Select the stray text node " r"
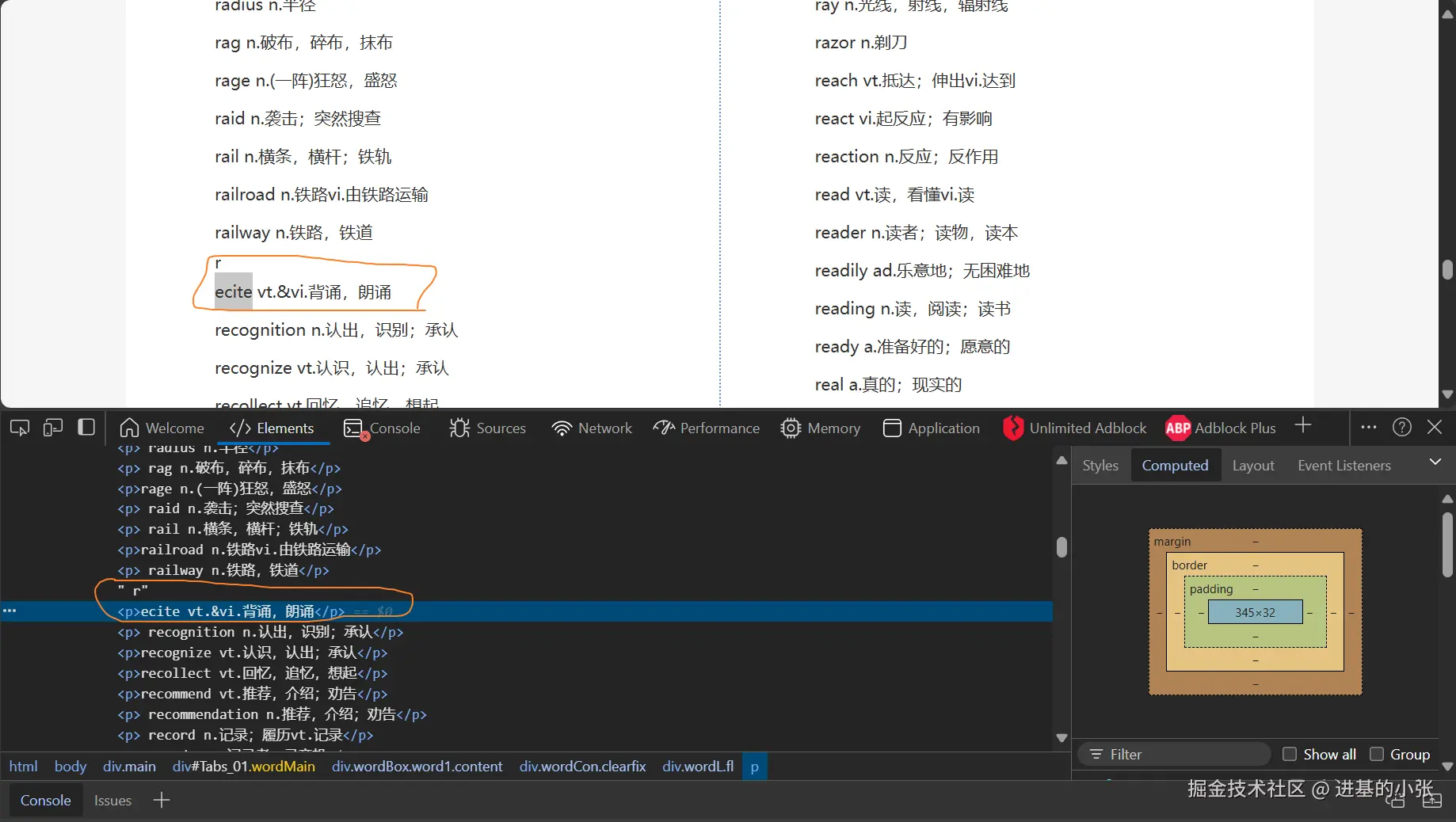Image resolution: width=1456 pixels, height=822 pixels. click(132, 590)
